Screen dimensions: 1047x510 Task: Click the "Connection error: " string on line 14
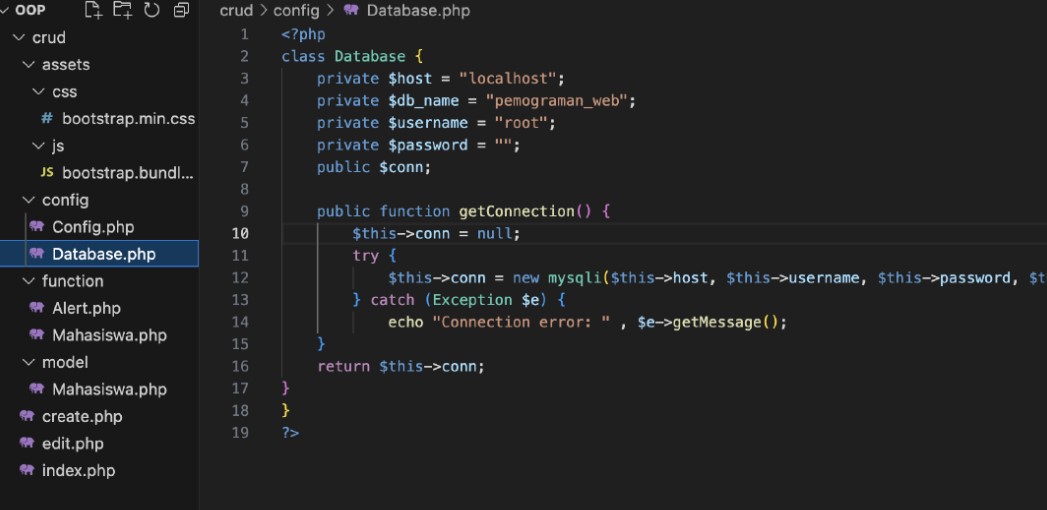[521, 322]
